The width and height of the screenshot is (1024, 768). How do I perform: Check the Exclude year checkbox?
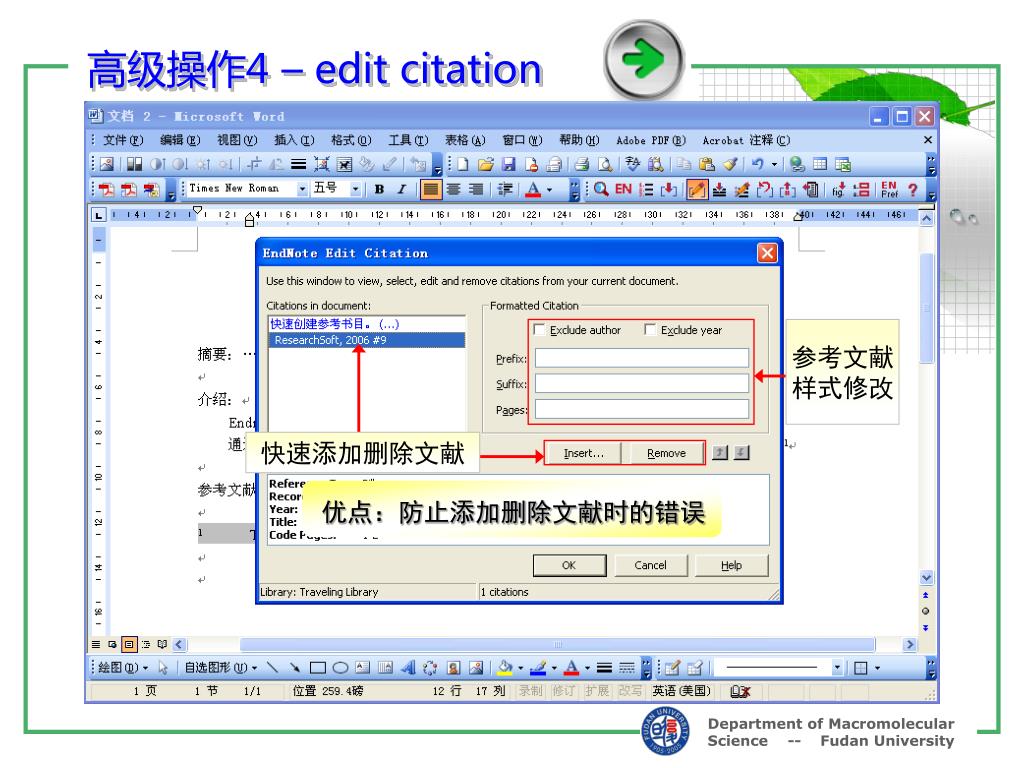[x=650, y=330]
